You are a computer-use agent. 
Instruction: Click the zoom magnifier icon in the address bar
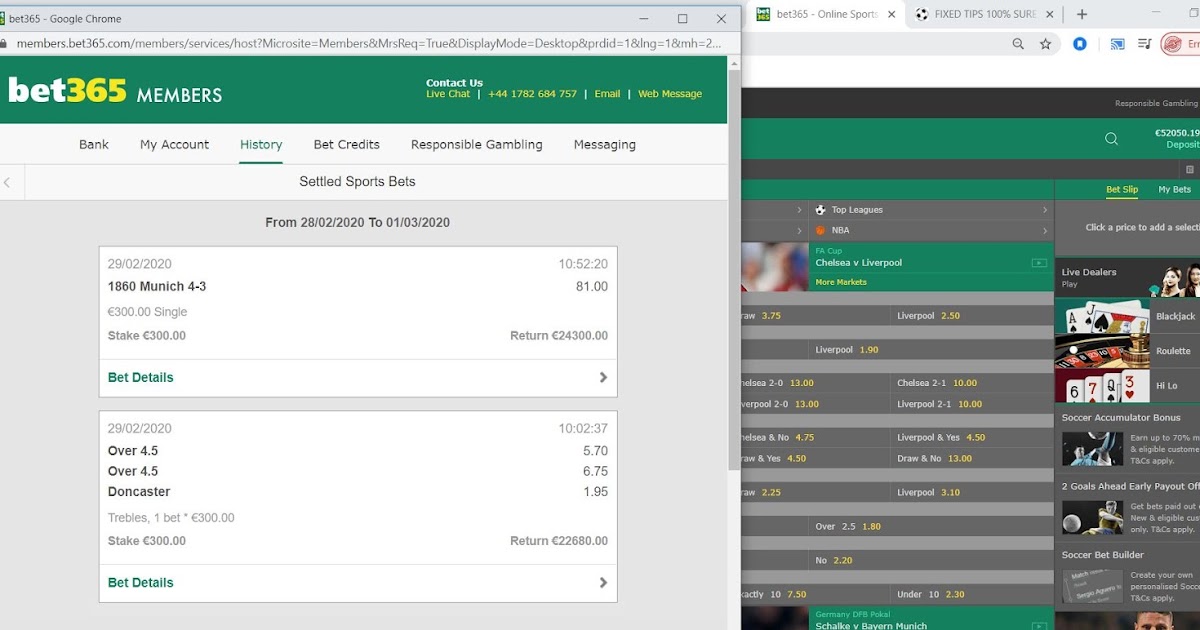point(1018,44)
